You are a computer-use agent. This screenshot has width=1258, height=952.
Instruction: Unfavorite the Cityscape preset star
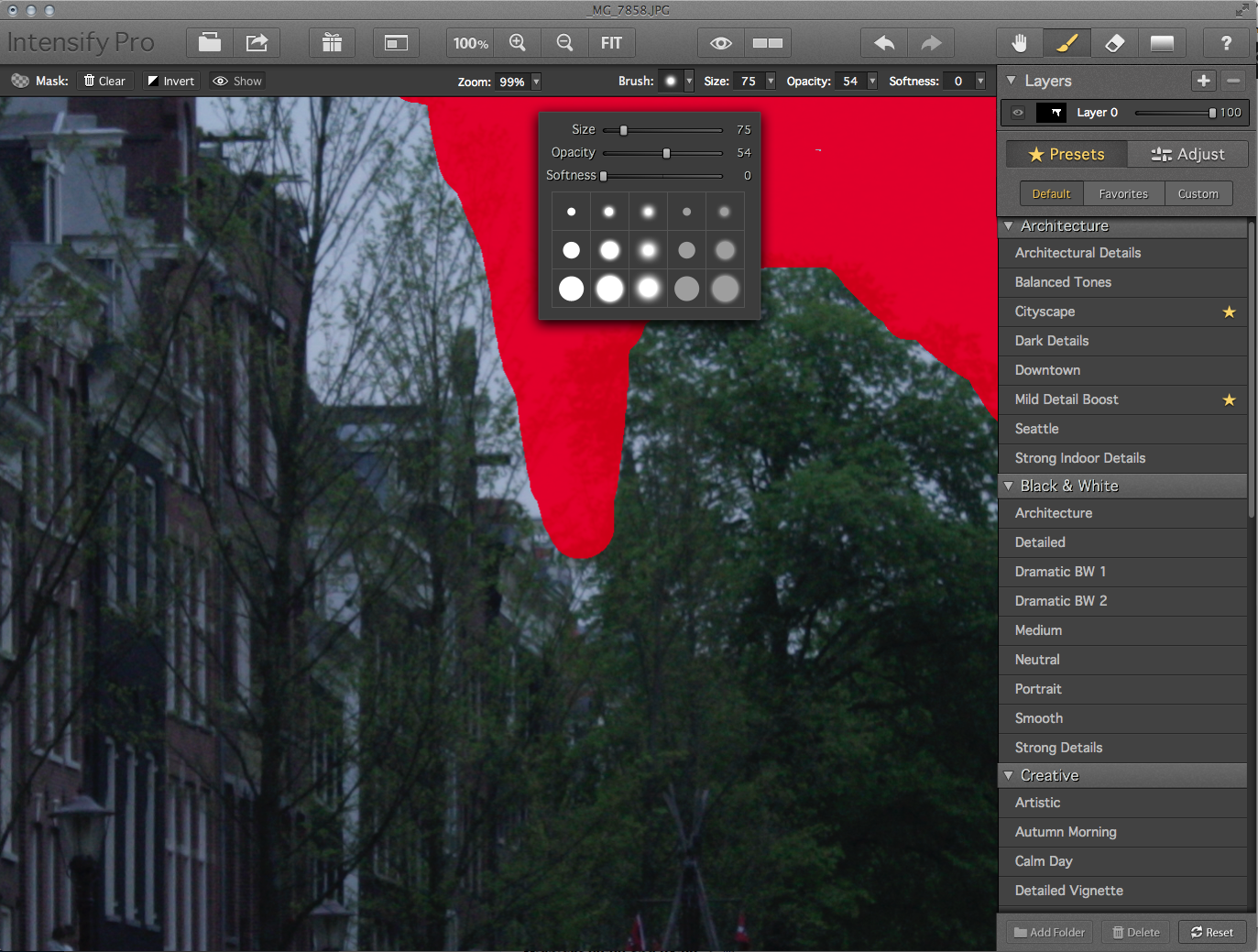point(1230,312)
